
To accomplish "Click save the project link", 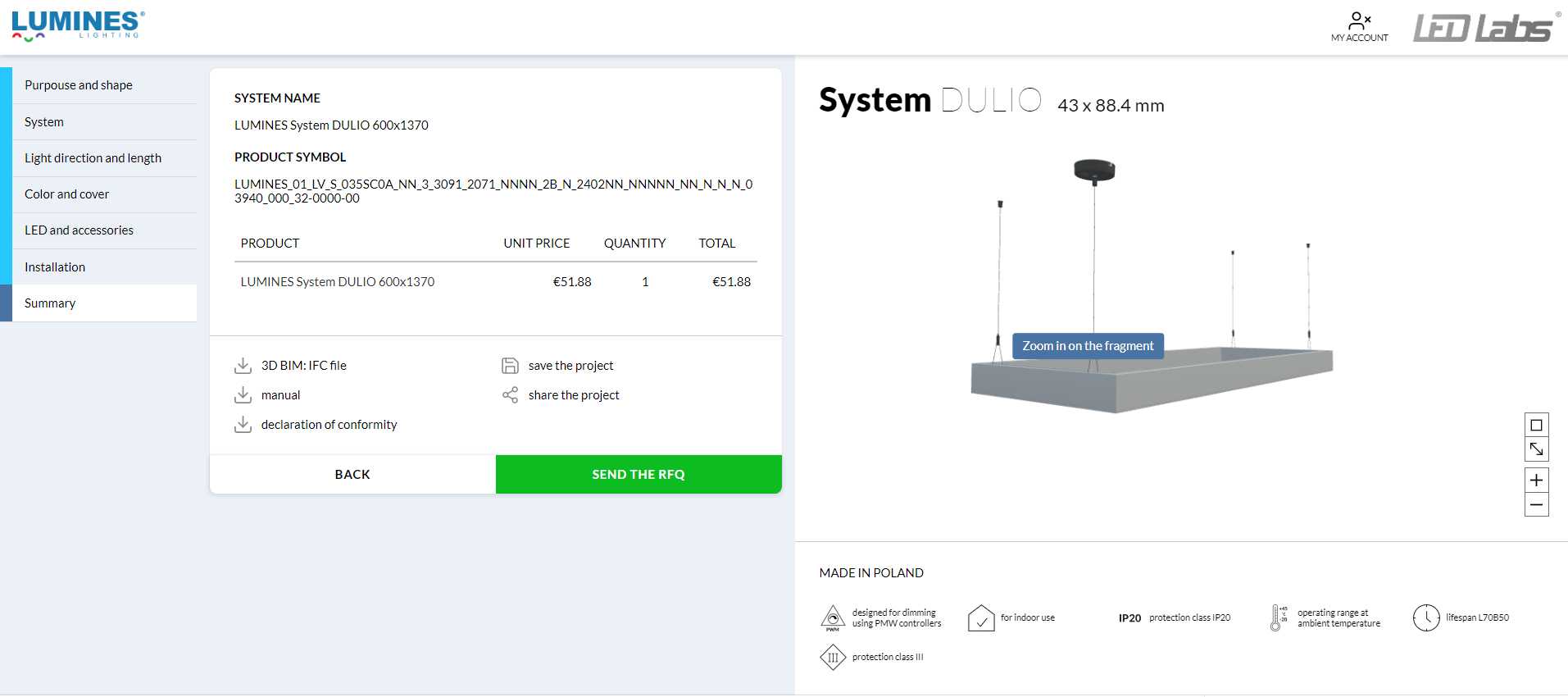I will pos(570,366).
